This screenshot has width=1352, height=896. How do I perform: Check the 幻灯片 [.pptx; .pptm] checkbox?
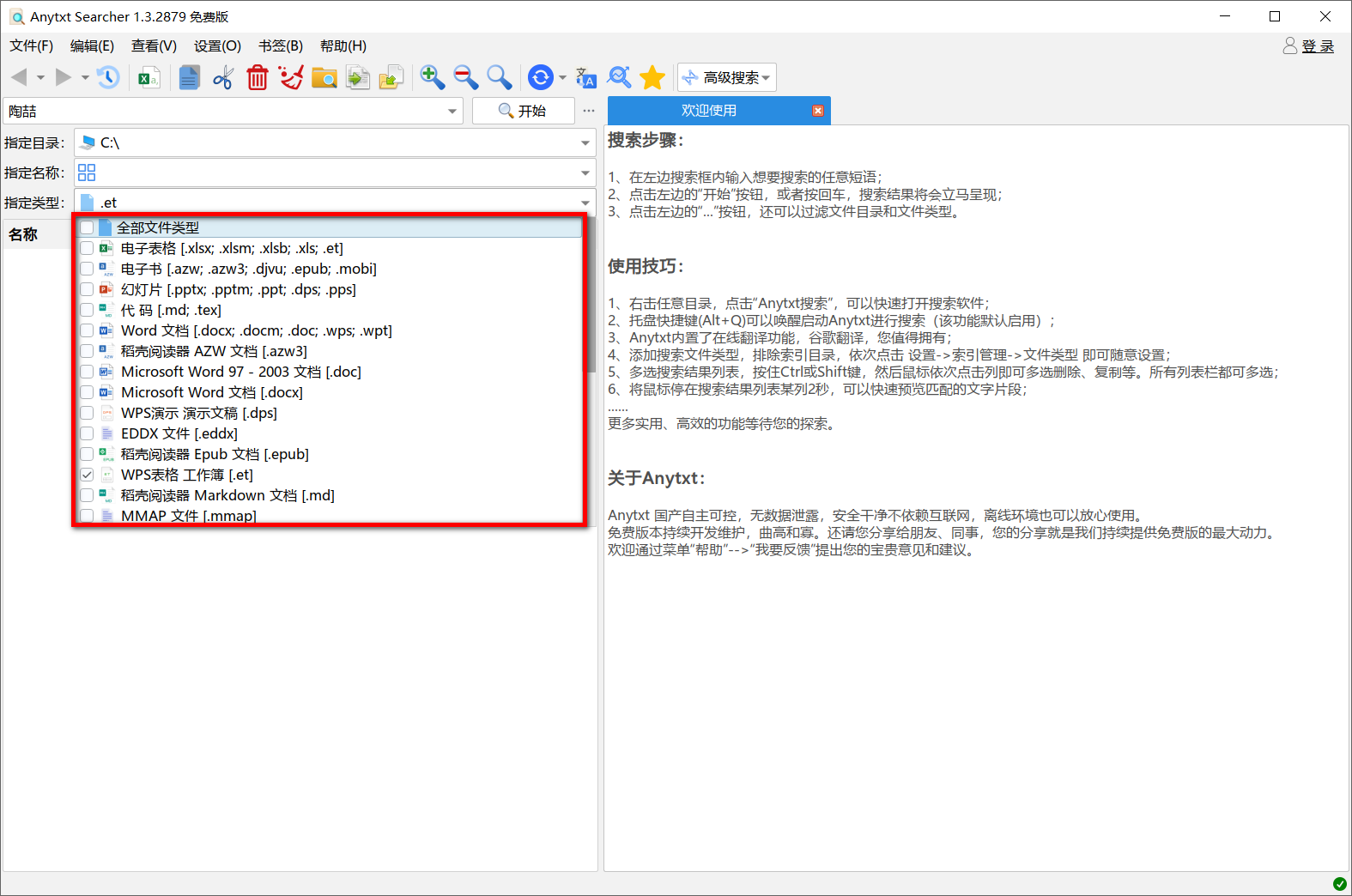[x=87, y=289]
